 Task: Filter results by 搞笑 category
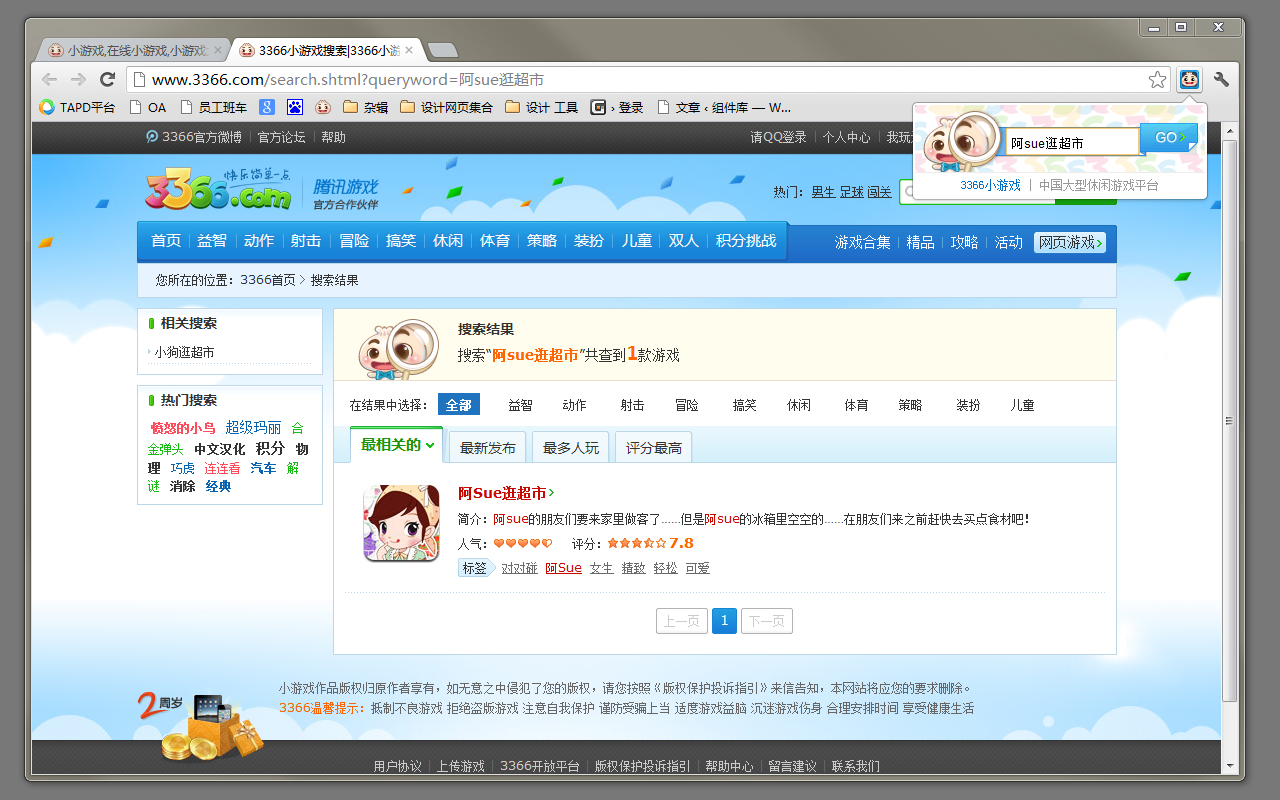click(x=745, y=405)
